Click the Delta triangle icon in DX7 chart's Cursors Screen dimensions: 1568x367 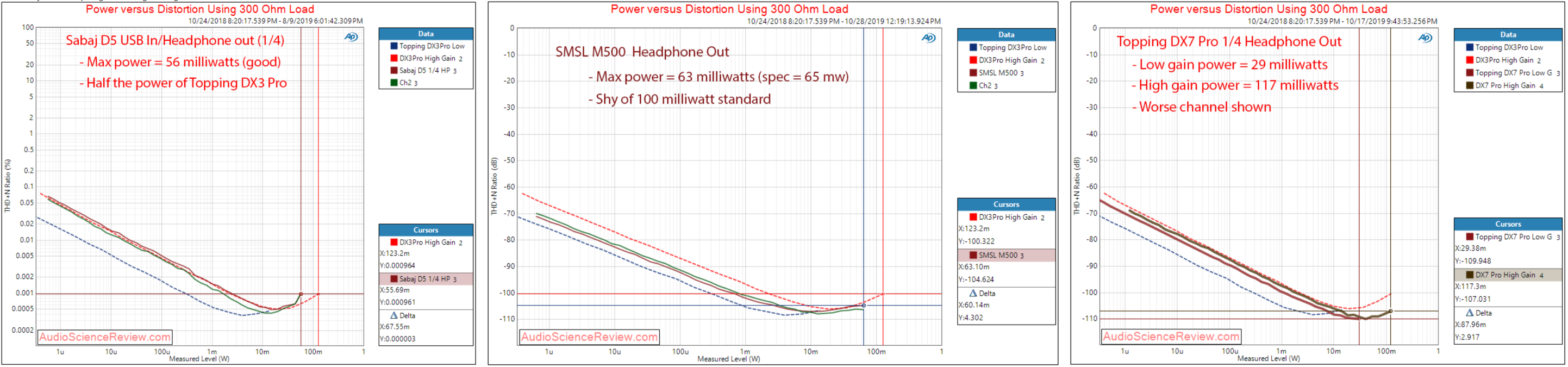click(x=1470, y=313)
